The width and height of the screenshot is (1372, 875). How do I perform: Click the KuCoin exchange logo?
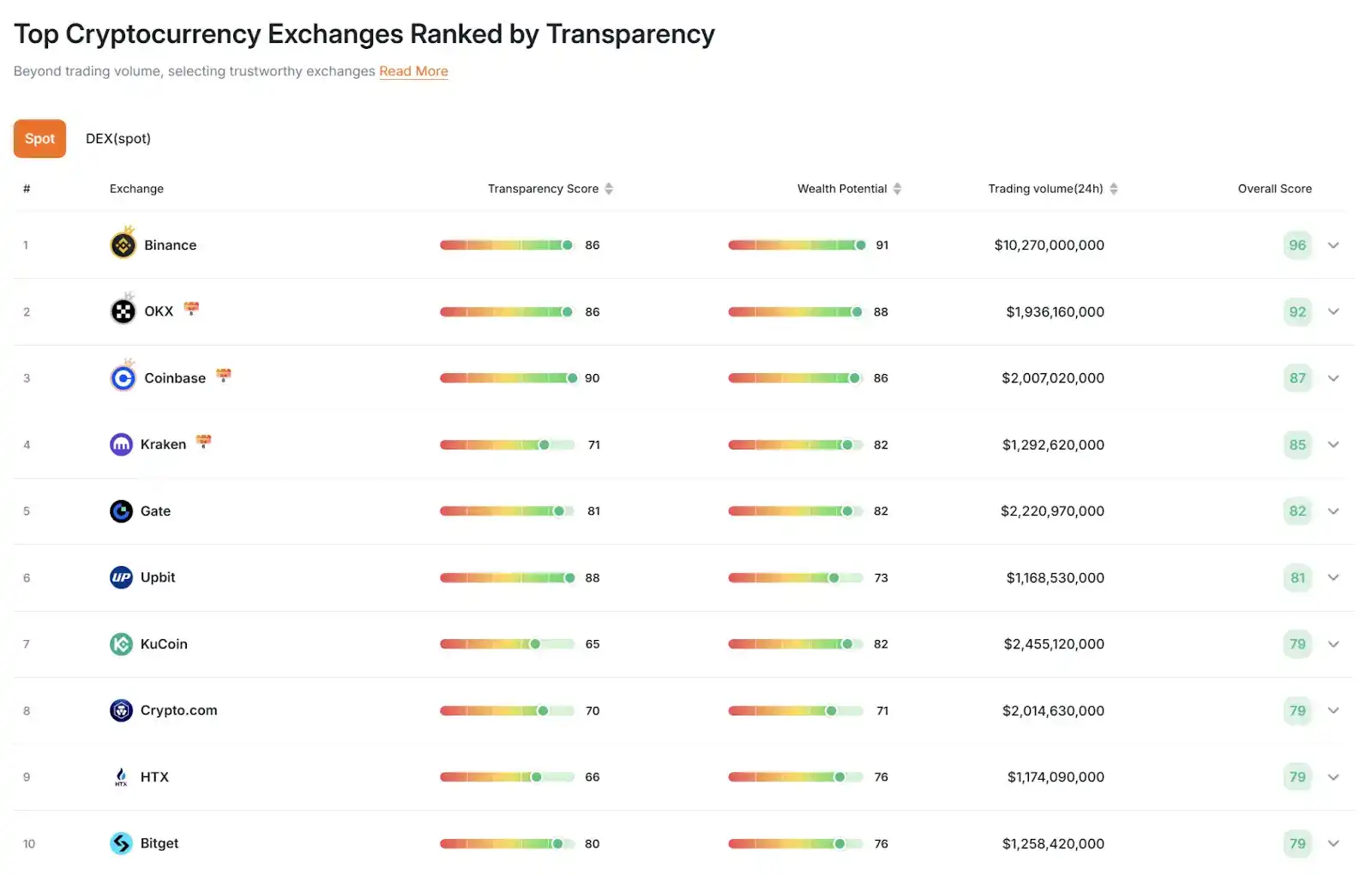[x=123, y=644]
